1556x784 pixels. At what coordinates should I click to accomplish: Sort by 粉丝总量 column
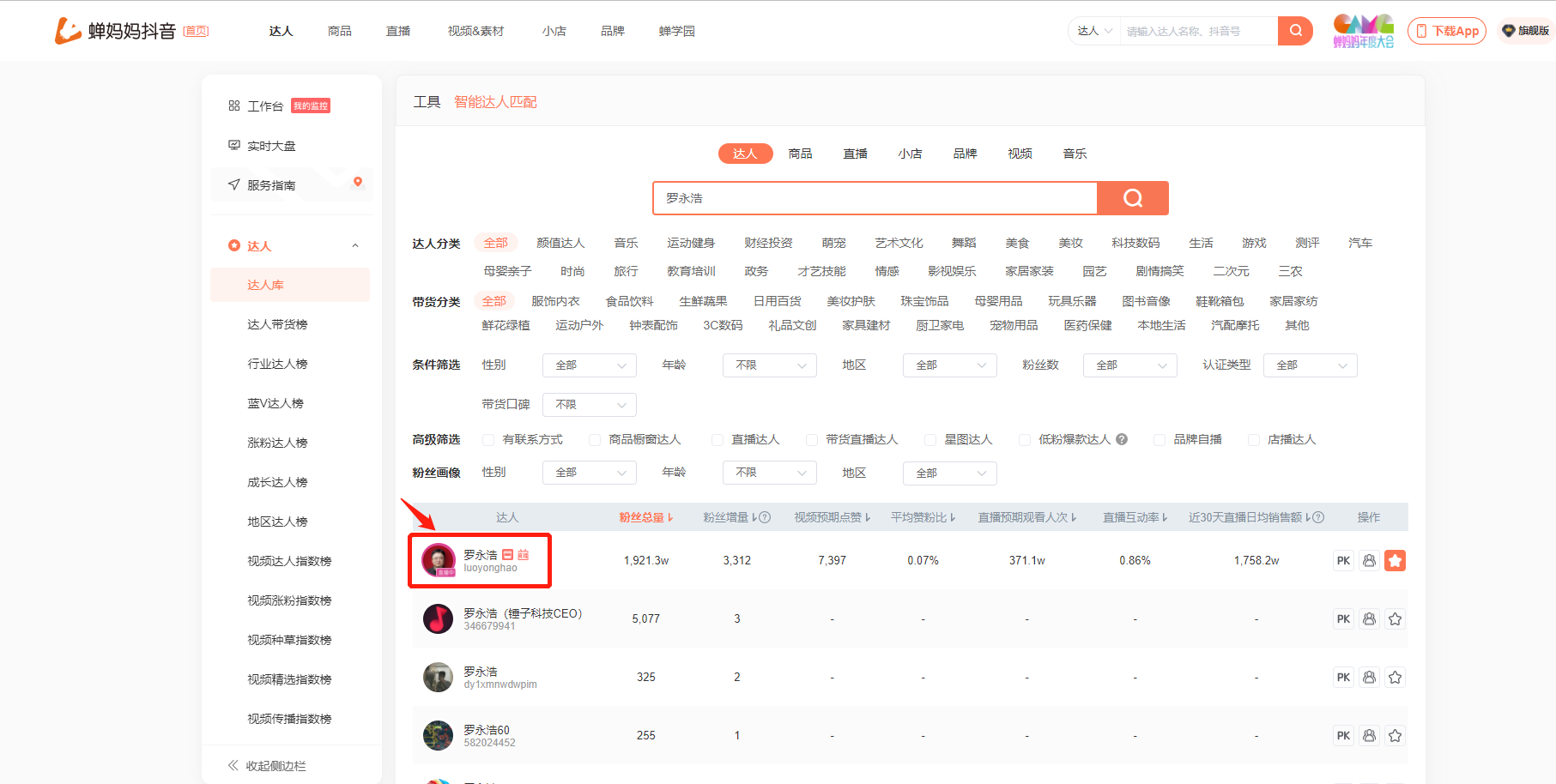646,517
